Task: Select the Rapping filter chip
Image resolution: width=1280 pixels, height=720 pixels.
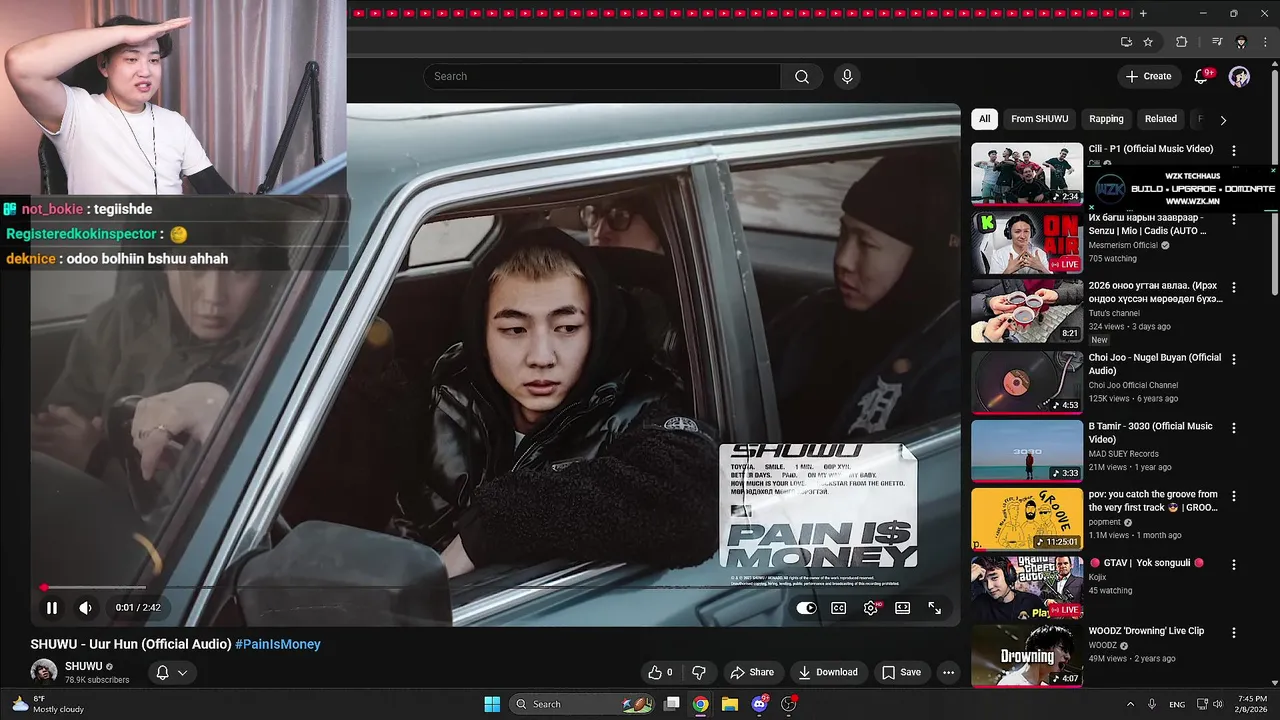Action: click(x=1106, y=119)
